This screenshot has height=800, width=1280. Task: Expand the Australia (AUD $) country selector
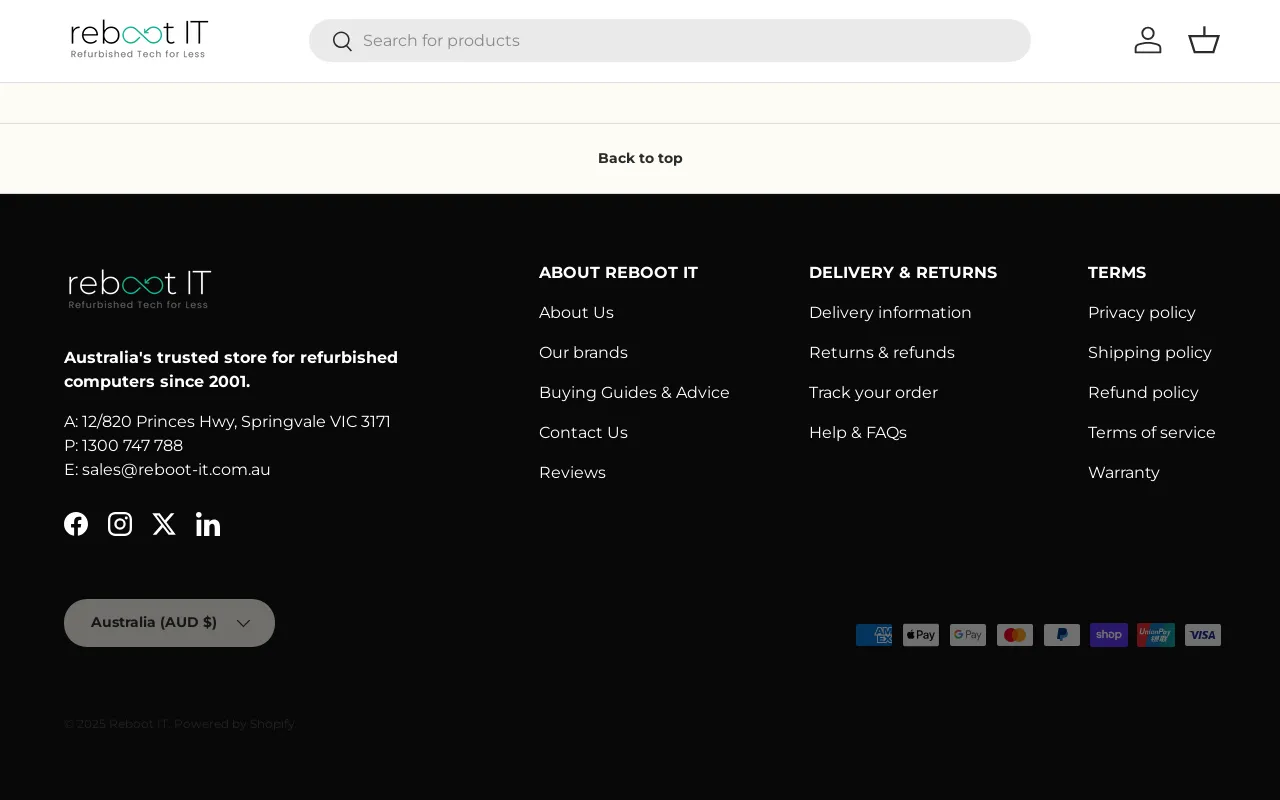169,622
